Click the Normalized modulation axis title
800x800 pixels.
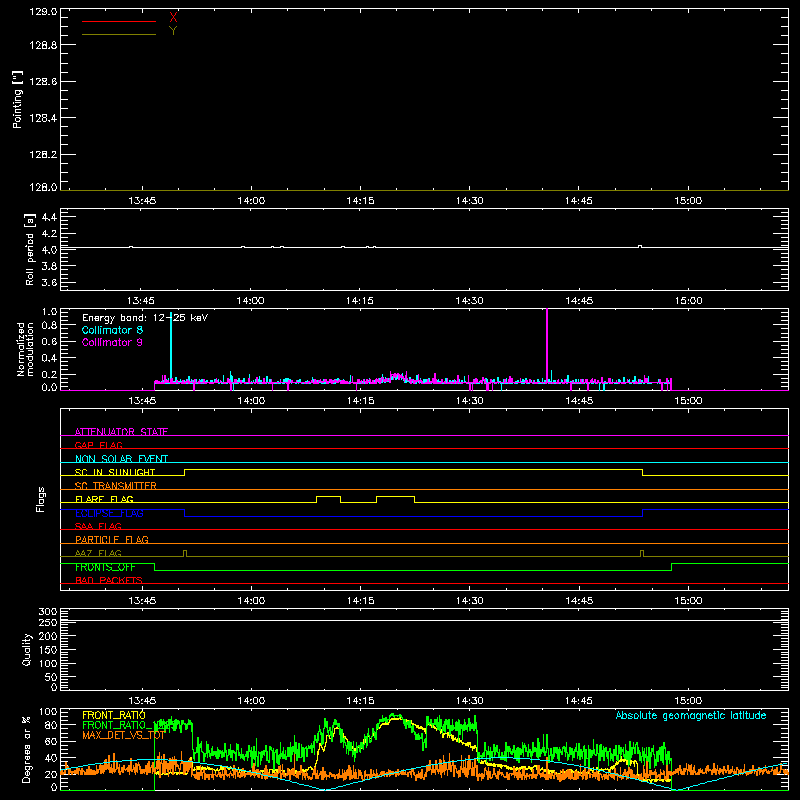point(25,349)
